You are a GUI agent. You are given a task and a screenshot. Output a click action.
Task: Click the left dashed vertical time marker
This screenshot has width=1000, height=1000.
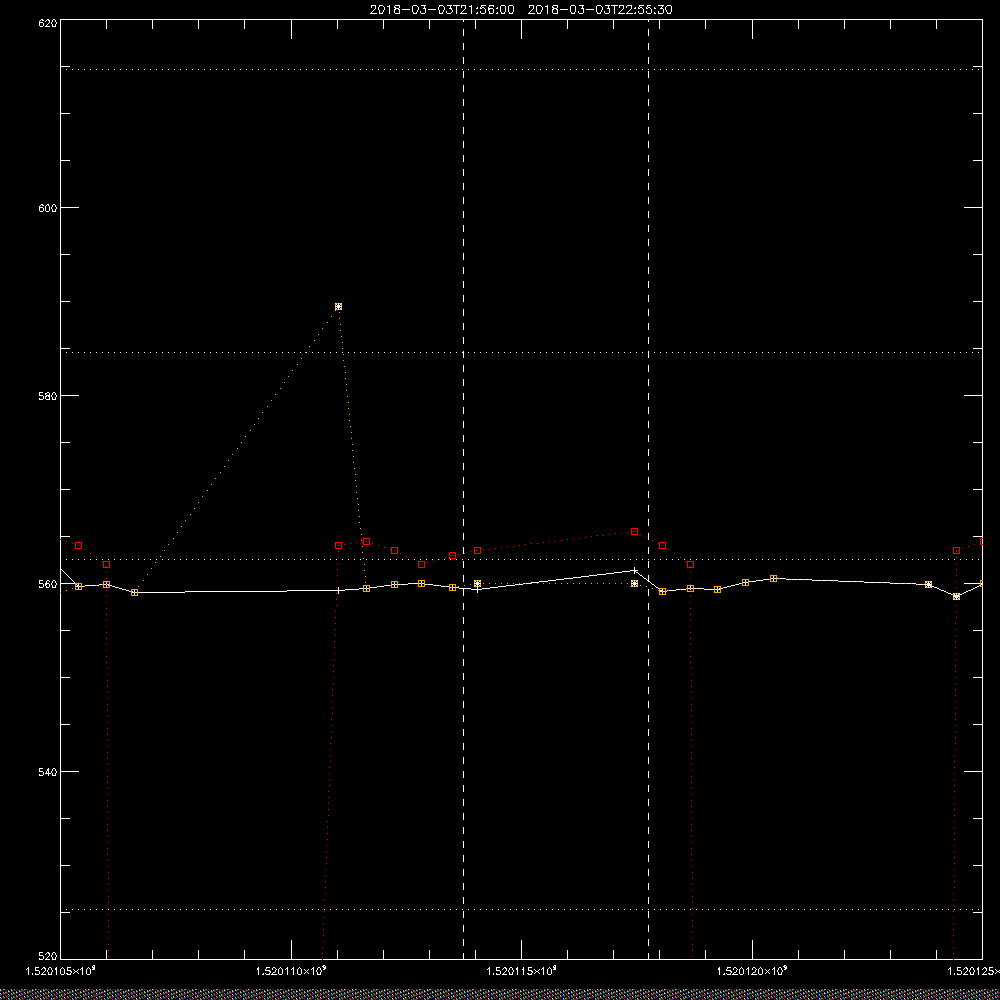pos(464,489)
